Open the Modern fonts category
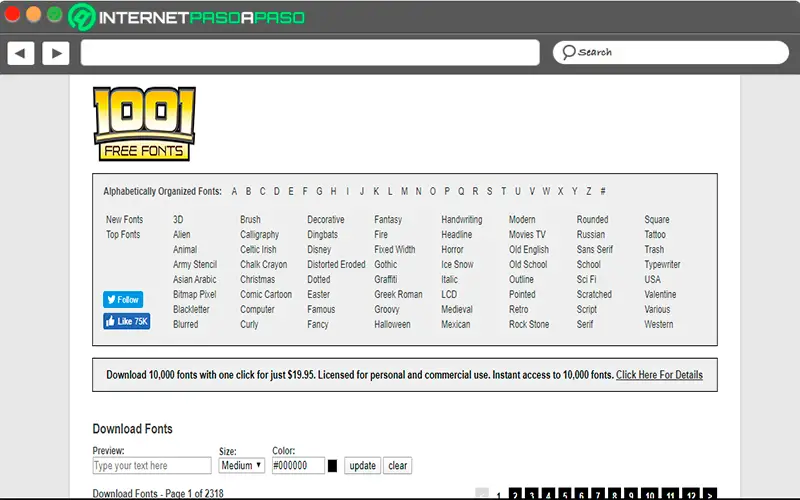800x500 pixels. coord(522,219)
